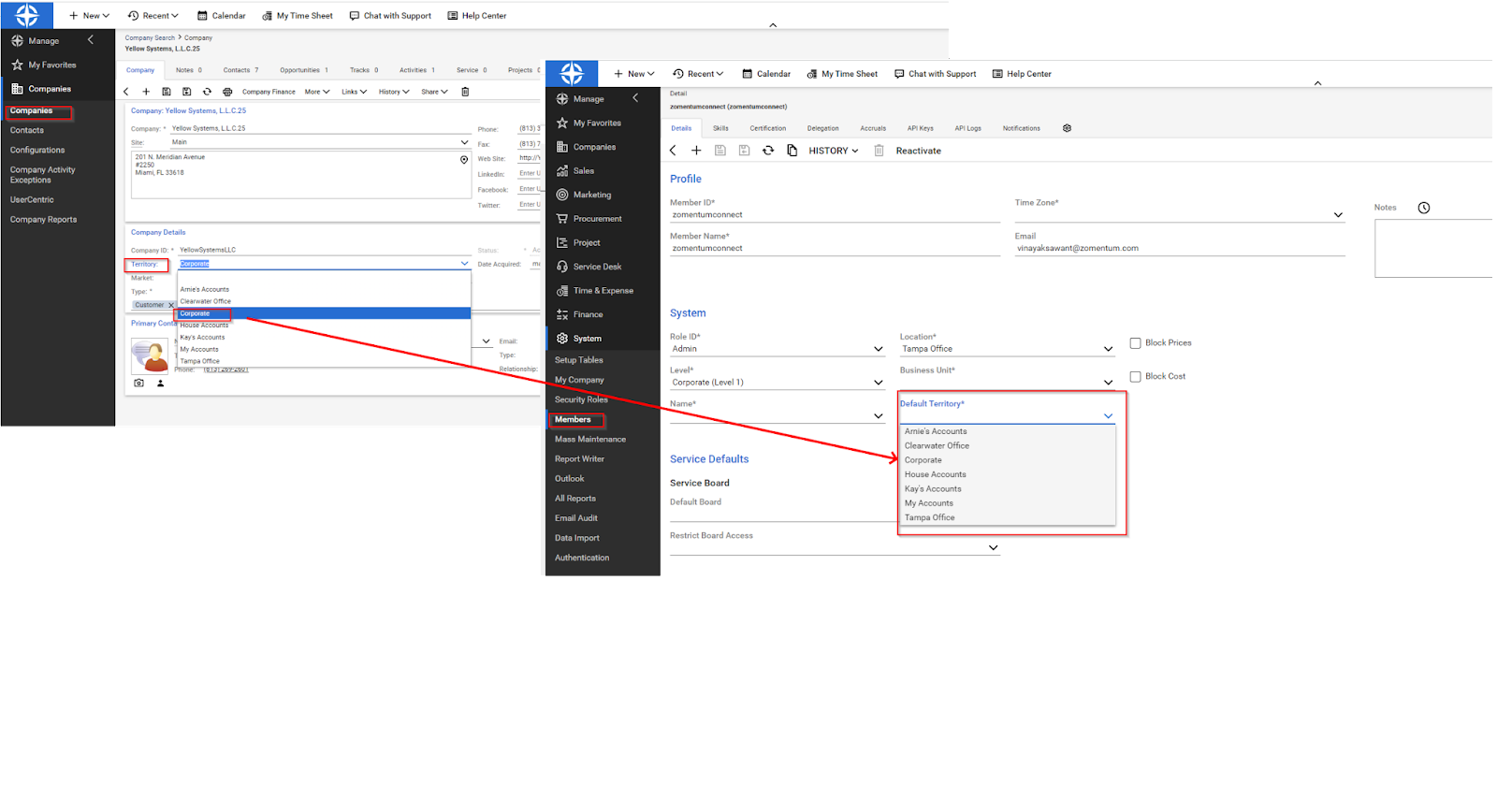Click the Reactivate button
The image size is (1497, 812).
point(919,151)
